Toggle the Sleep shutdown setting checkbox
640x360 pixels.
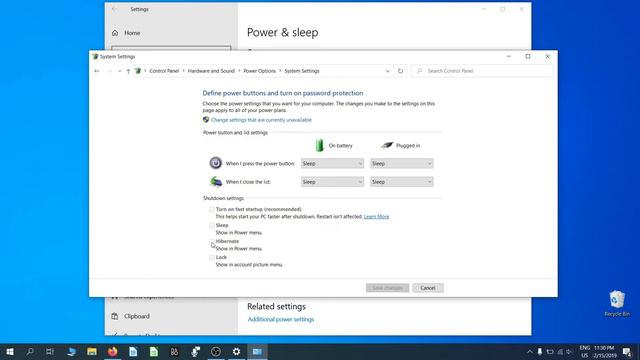click(x=212, y=225)
